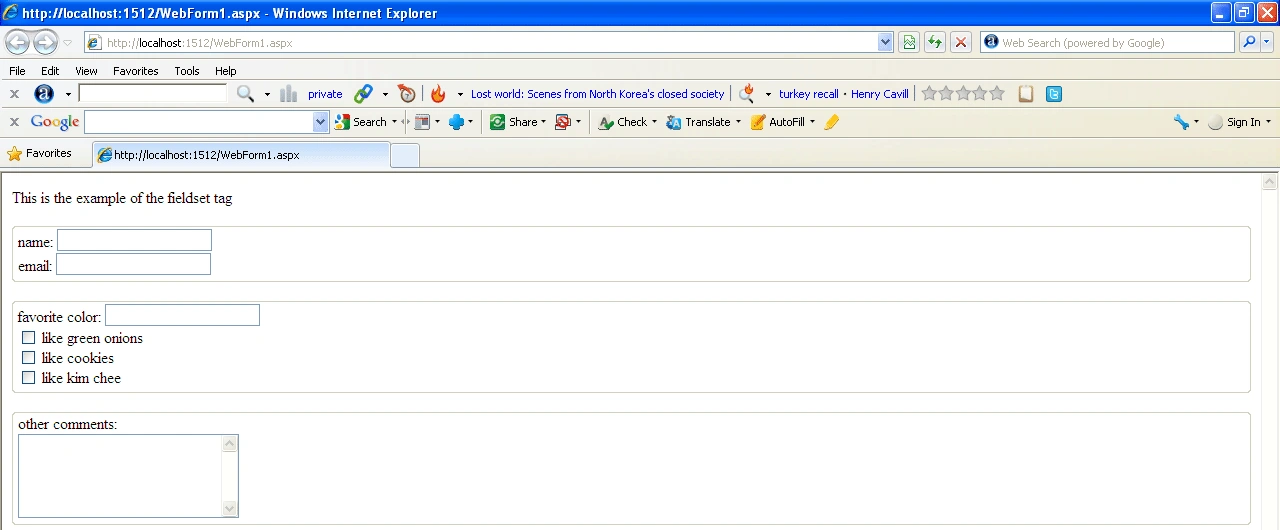Stop loading with the red X icon

pos(961,43)
